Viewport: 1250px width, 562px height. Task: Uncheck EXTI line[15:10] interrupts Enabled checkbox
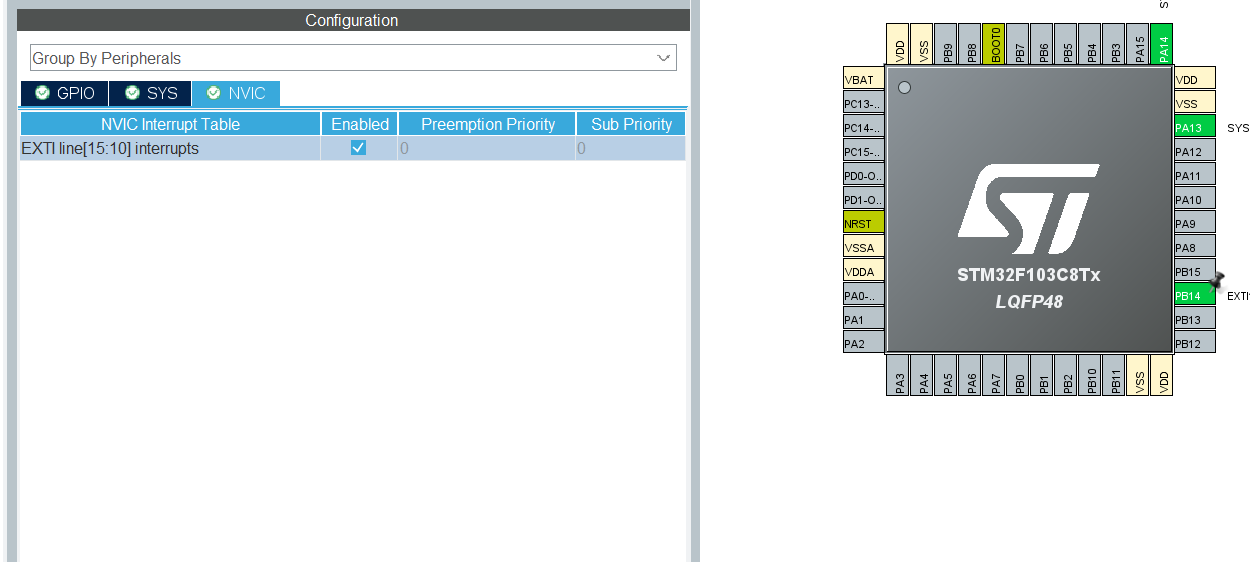coord(358,147)
